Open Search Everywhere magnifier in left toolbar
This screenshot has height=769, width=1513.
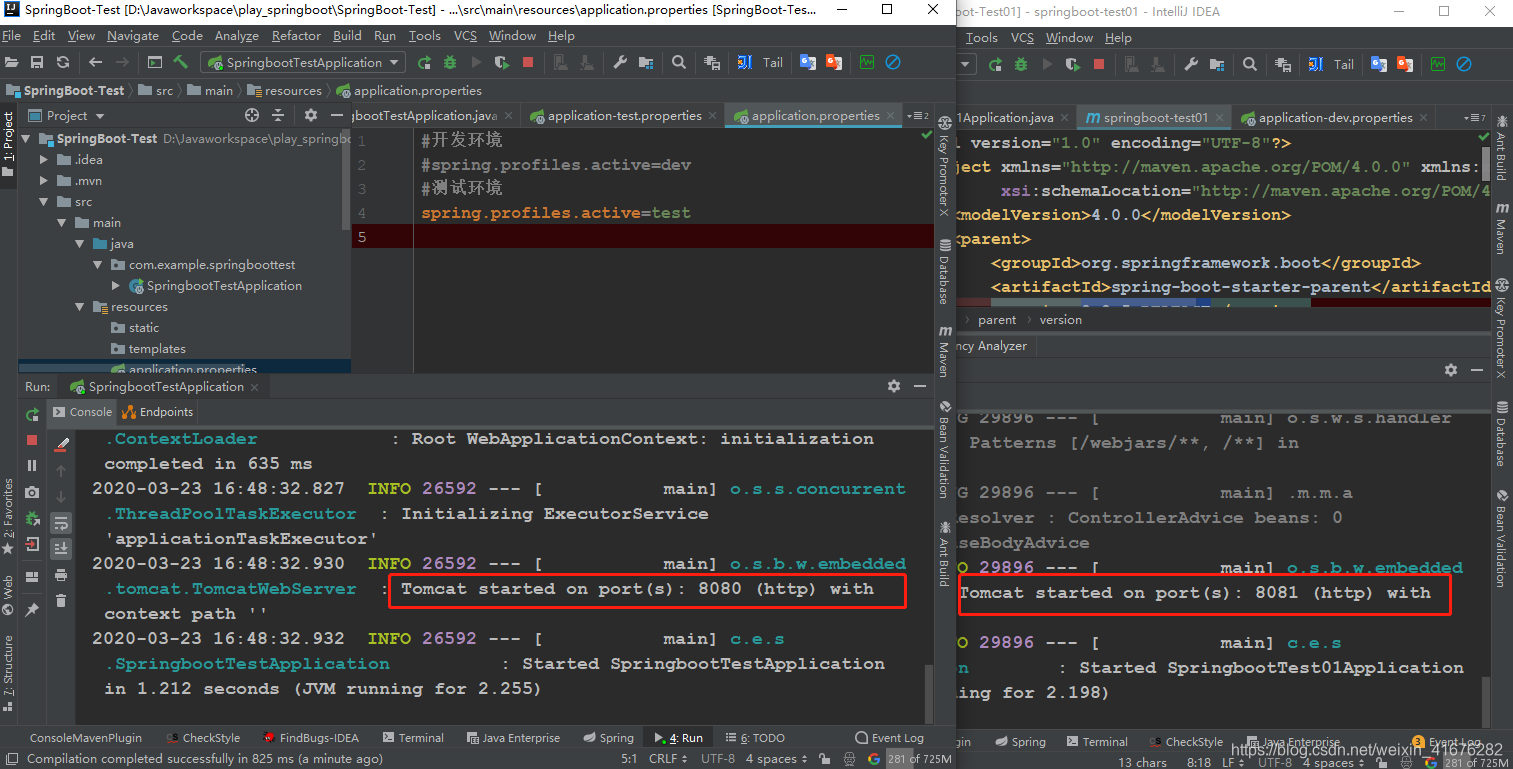click(679, 62)
